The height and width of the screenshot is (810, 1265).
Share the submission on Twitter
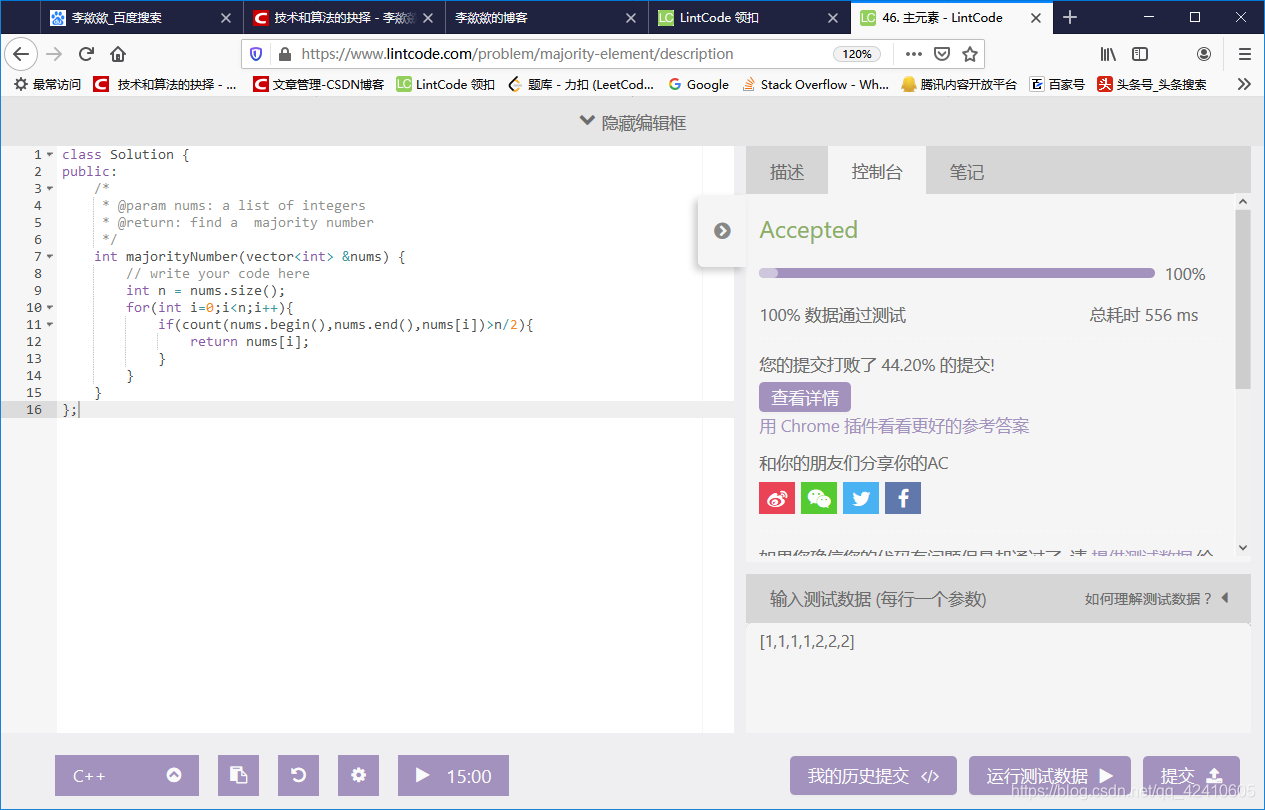[861, 497]
